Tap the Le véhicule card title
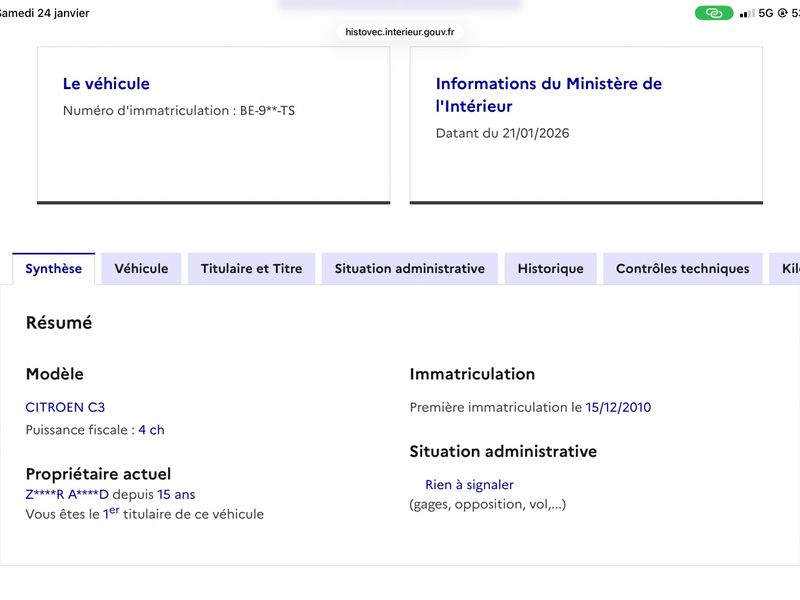800x600 pixels. 106,84
